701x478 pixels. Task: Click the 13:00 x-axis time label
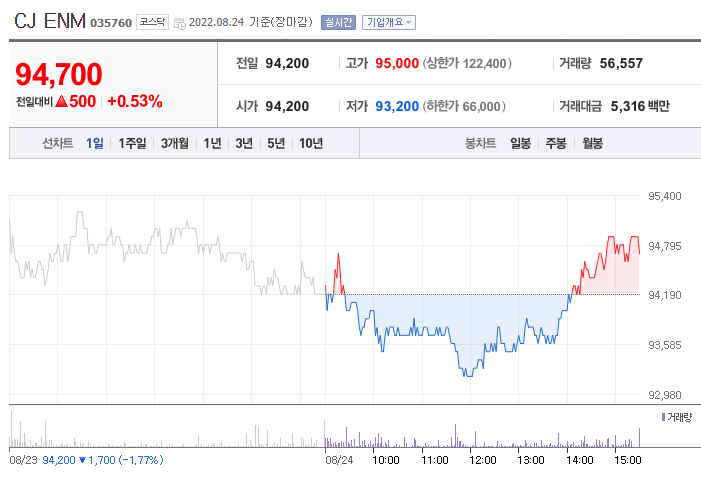[531, 460]
